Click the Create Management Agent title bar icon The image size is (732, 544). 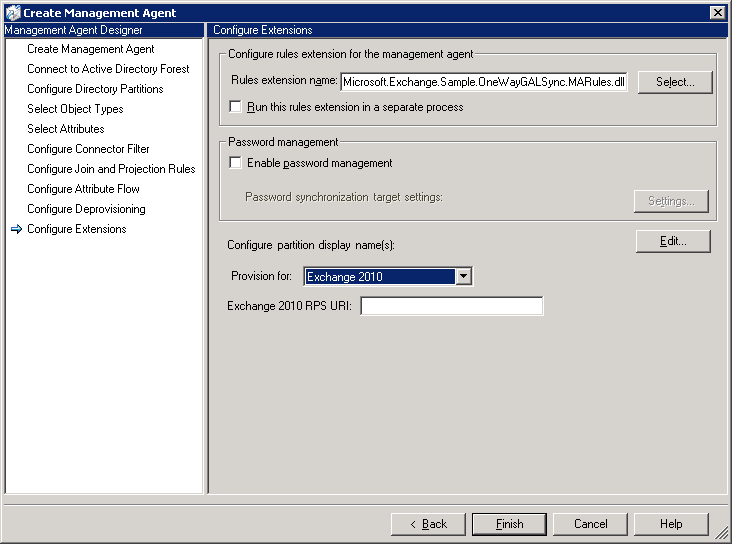[x=13, y=13]
